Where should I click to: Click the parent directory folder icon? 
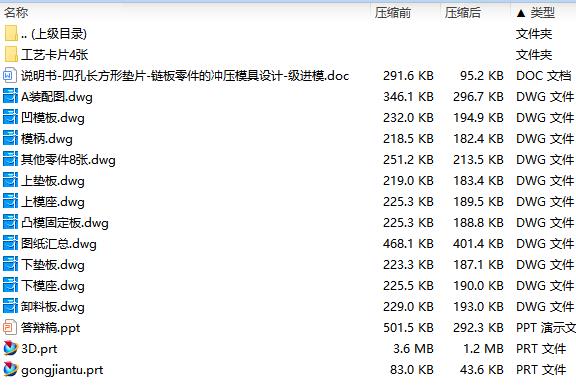(x=11, y=33)
